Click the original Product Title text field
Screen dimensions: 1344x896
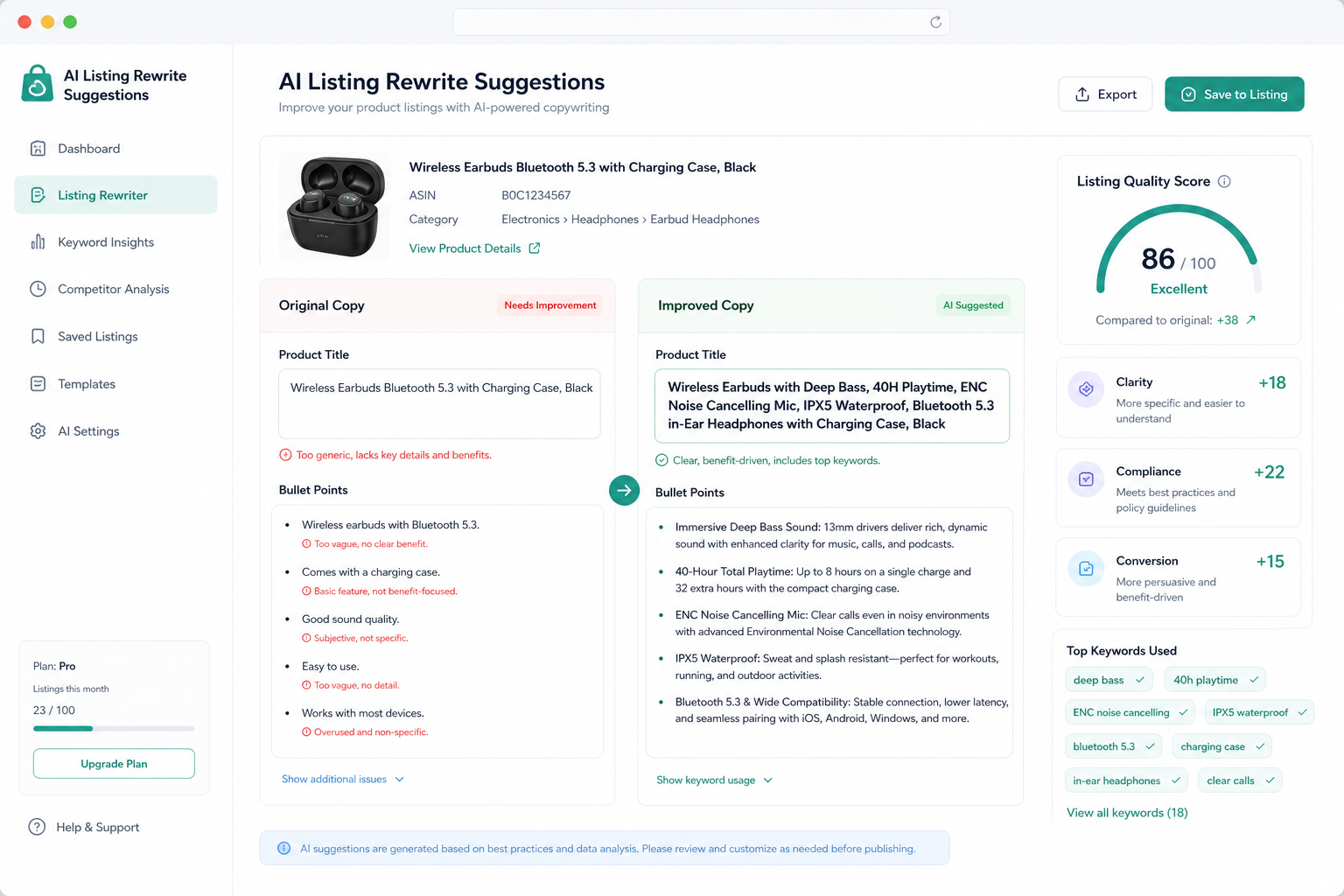pyautogui.click(x=439, y=404)
